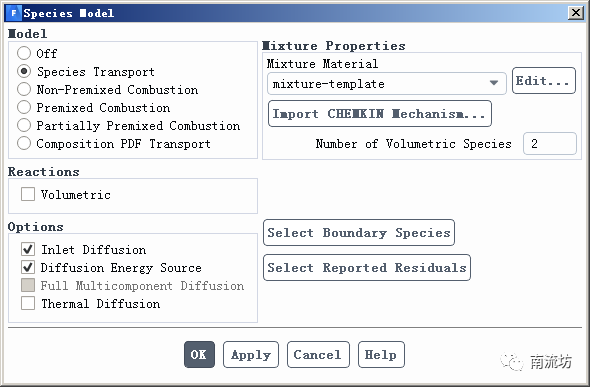The height and width of the screenshot is (387, 590).
Task: Open Import CHEMKIN Mechanism dialog
Action: (x=380, y=114)
